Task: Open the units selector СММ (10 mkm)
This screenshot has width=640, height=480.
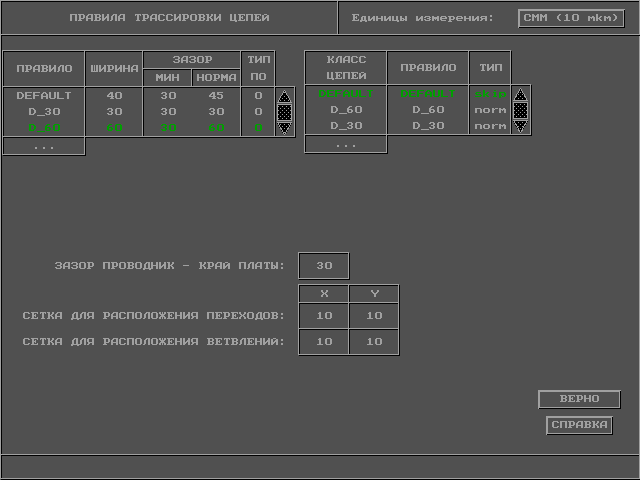Action: [x=571, y=18]
